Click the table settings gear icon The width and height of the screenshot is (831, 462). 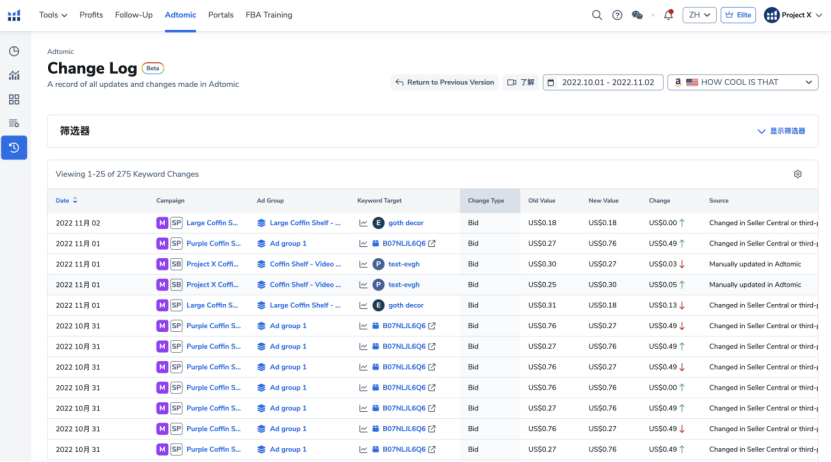pyautogui.click(x=798, y=174)
